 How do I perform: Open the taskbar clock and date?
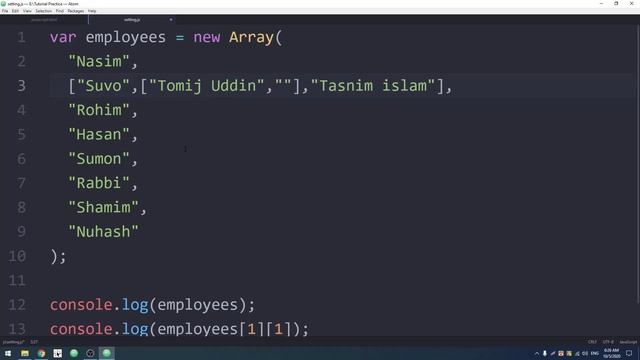coord(611,353)
